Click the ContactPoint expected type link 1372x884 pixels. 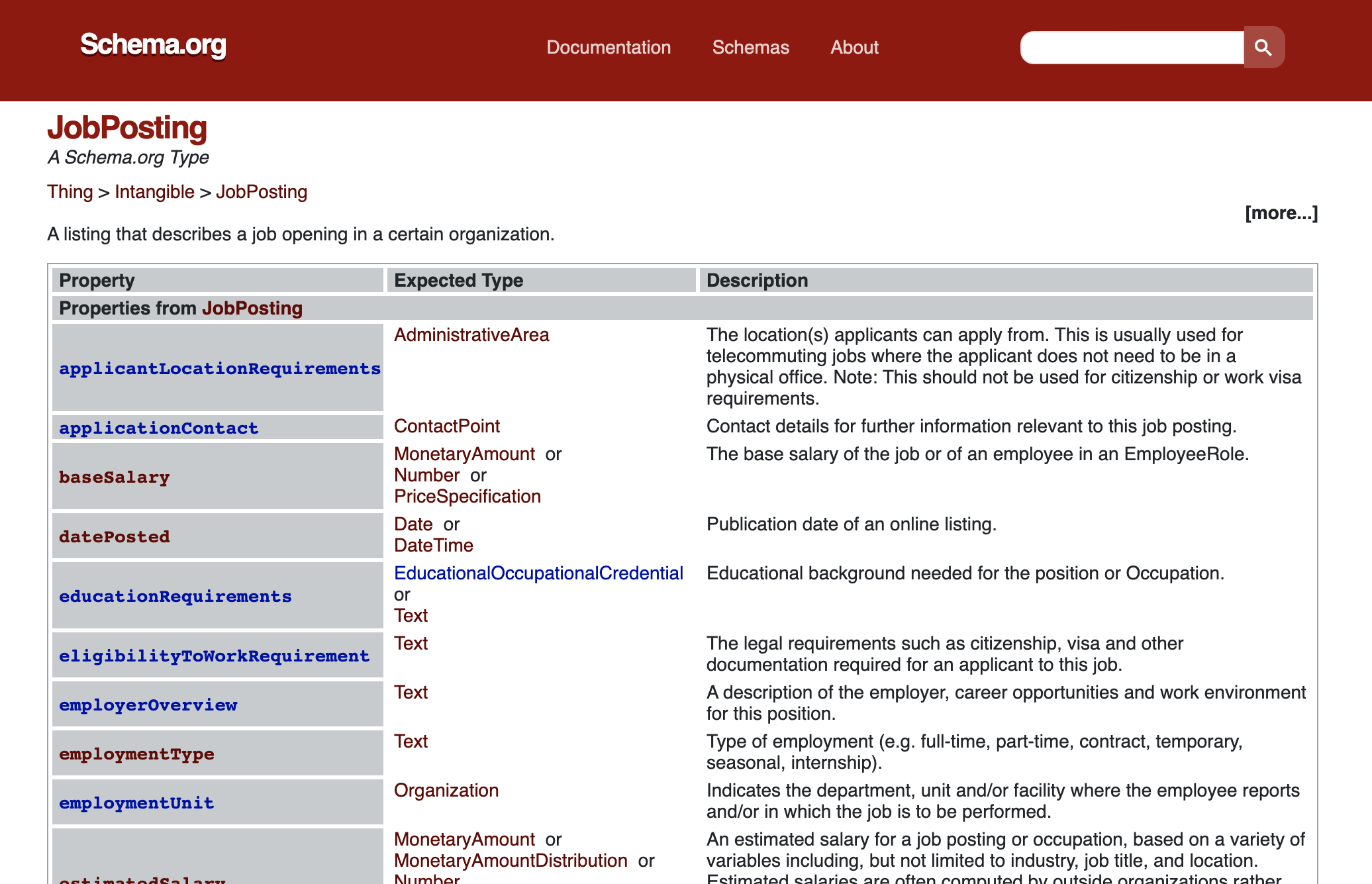448,427
